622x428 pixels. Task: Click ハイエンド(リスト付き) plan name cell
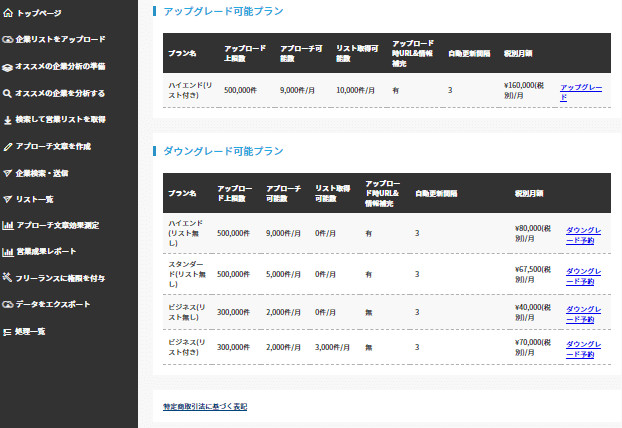point(190,90)
